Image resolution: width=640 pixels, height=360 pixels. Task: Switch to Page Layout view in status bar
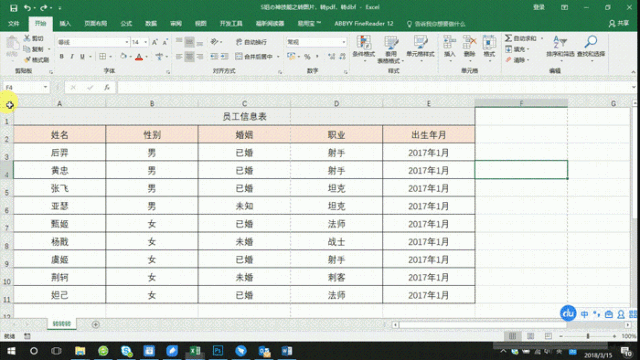[530, 336]
